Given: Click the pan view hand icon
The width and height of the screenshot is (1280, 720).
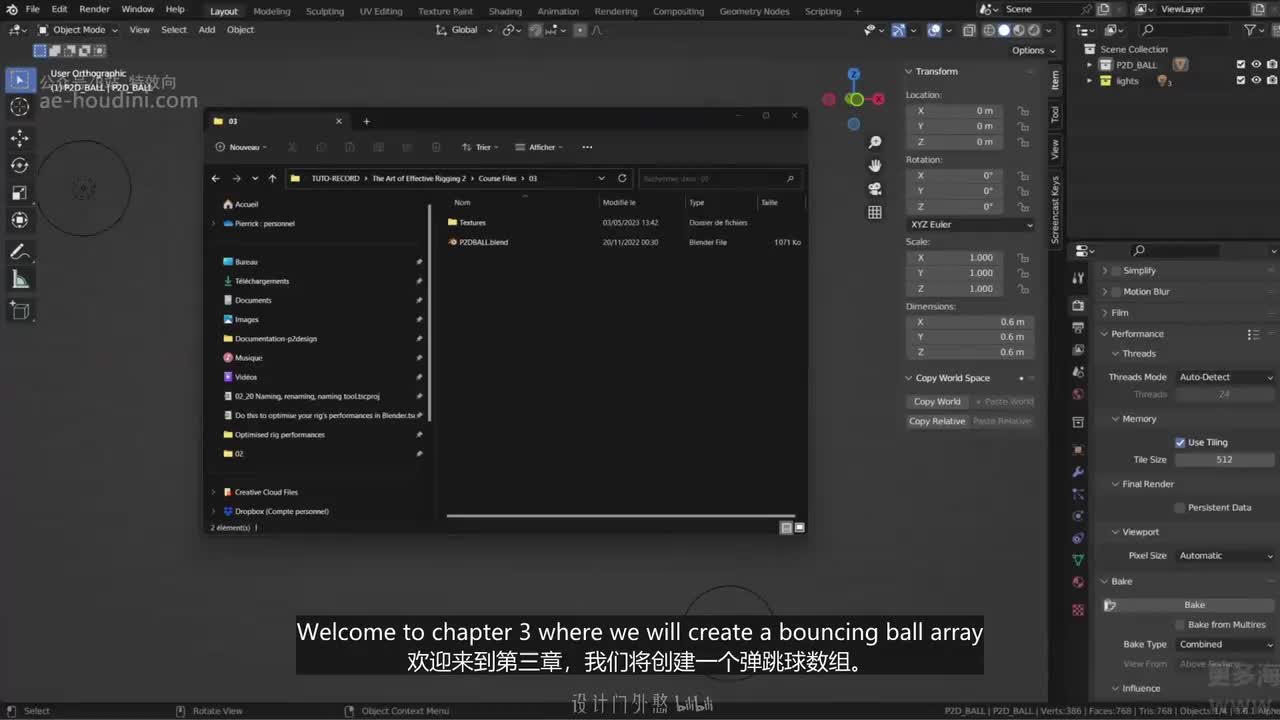Looking at the screenshot, I should 875,165.
